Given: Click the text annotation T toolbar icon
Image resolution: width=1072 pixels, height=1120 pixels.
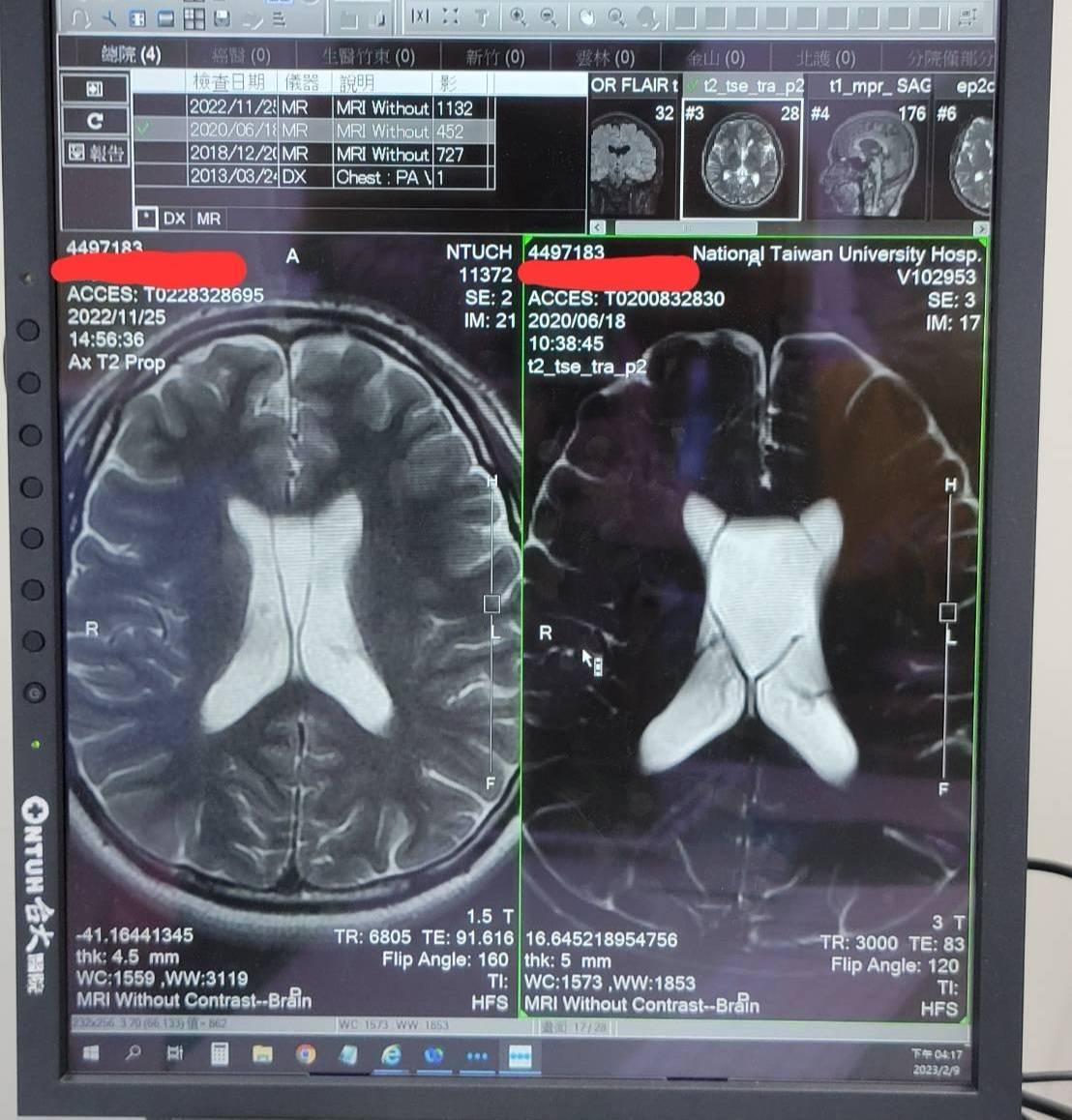Looking at the screenshot, I should click(482, 16).
